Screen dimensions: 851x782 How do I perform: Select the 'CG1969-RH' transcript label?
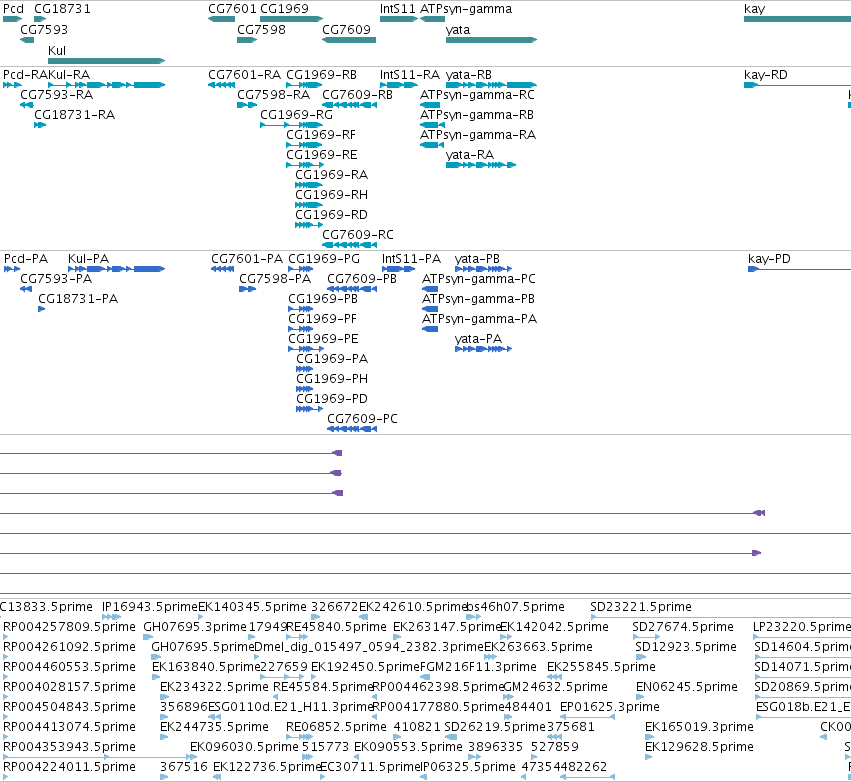pos(332,195)
